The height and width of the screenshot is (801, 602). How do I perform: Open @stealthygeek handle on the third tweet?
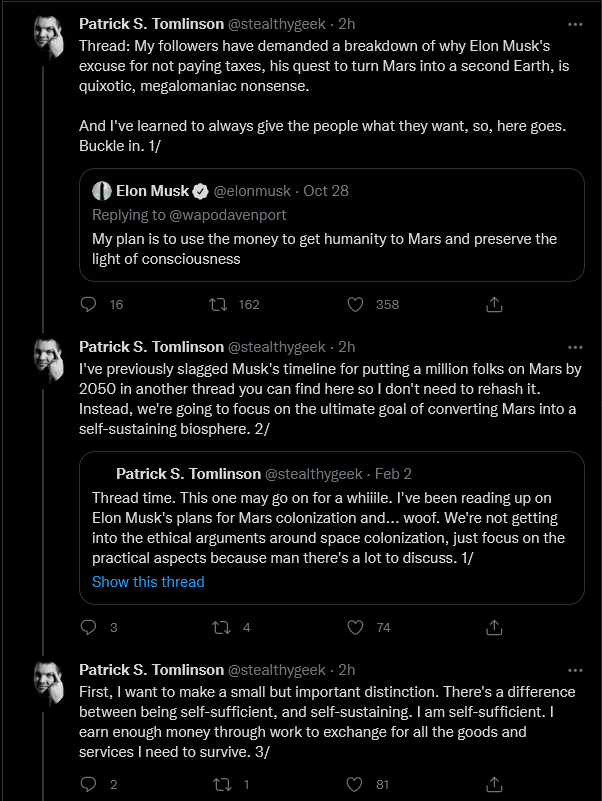click(276, 670)
